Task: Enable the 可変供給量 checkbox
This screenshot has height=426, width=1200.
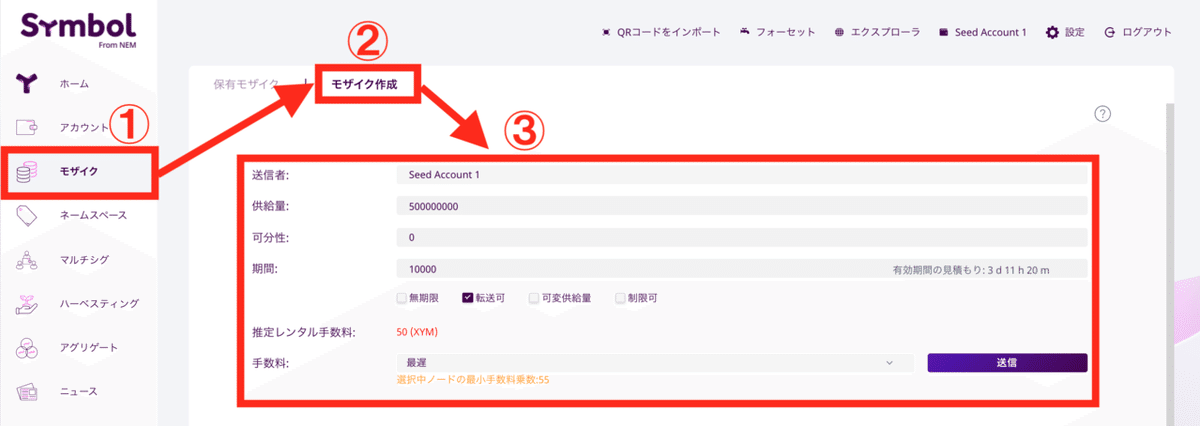Action: point(533,297)
